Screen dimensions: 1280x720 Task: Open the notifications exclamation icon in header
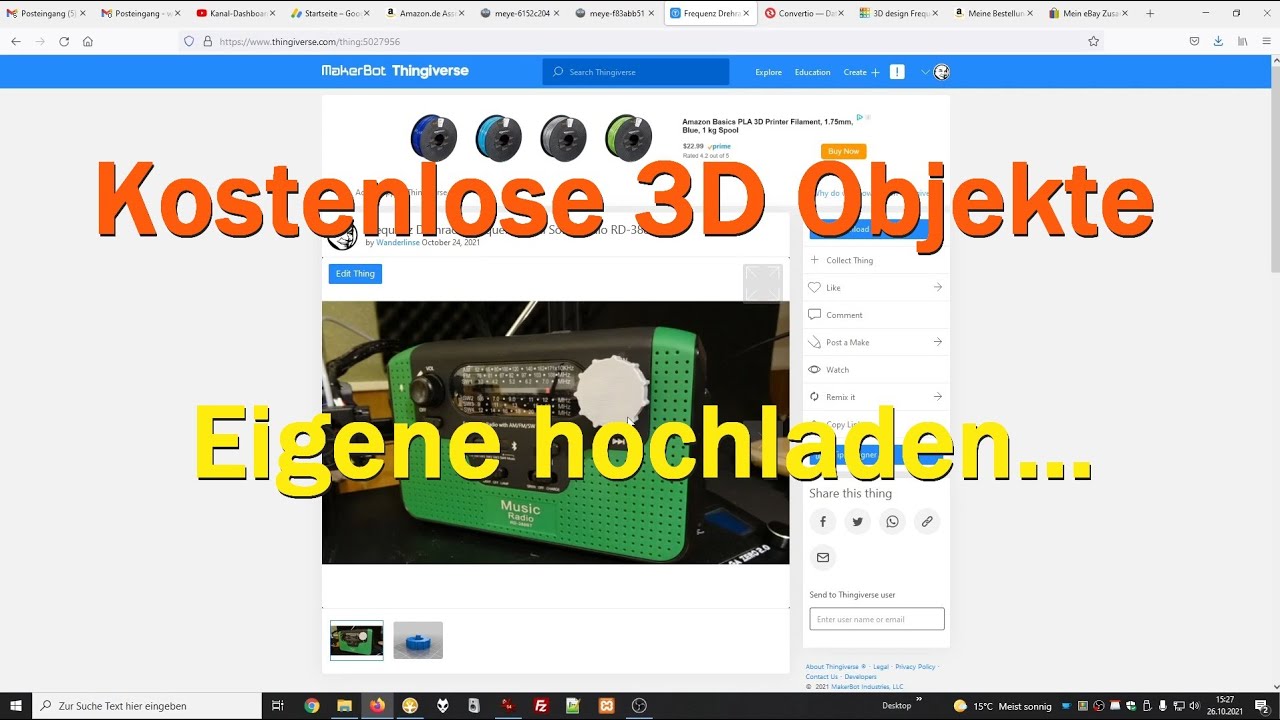click(897, 72)
